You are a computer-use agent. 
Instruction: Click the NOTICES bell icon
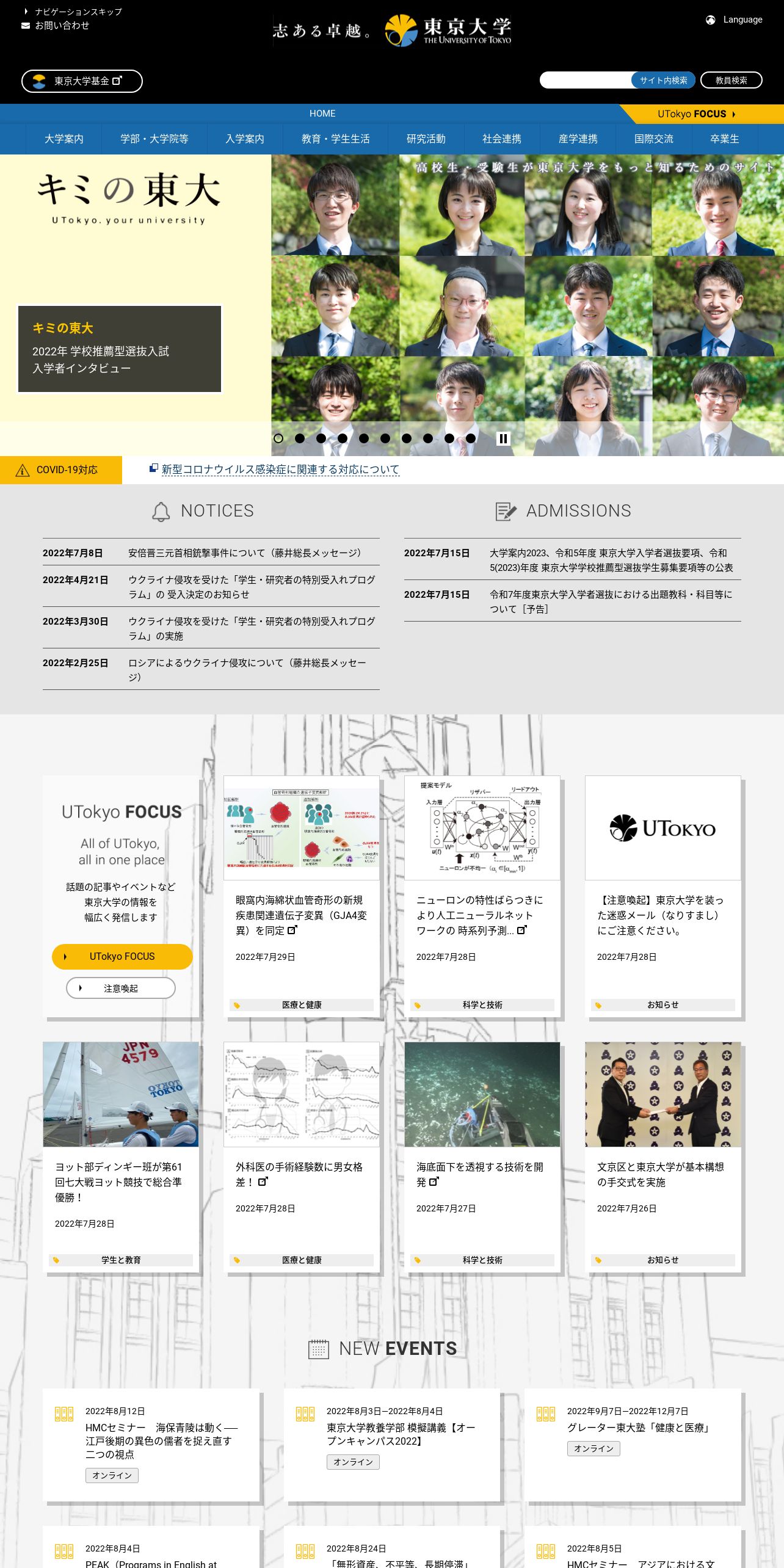[161, 512]
